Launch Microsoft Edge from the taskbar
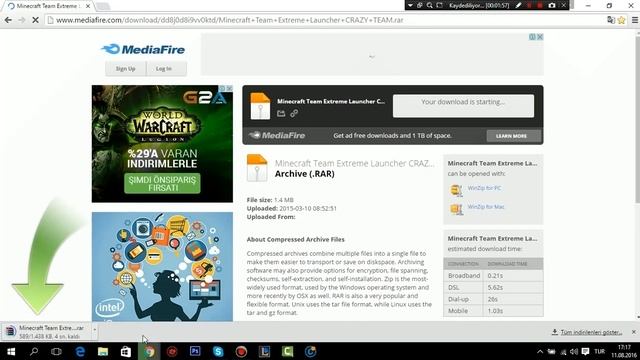640x360 pixels. [x=80, y=351]
